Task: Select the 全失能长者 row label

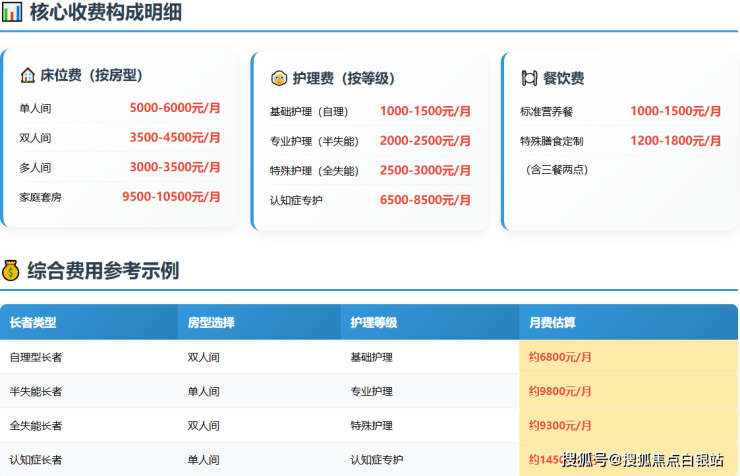Action: [36, 425]
